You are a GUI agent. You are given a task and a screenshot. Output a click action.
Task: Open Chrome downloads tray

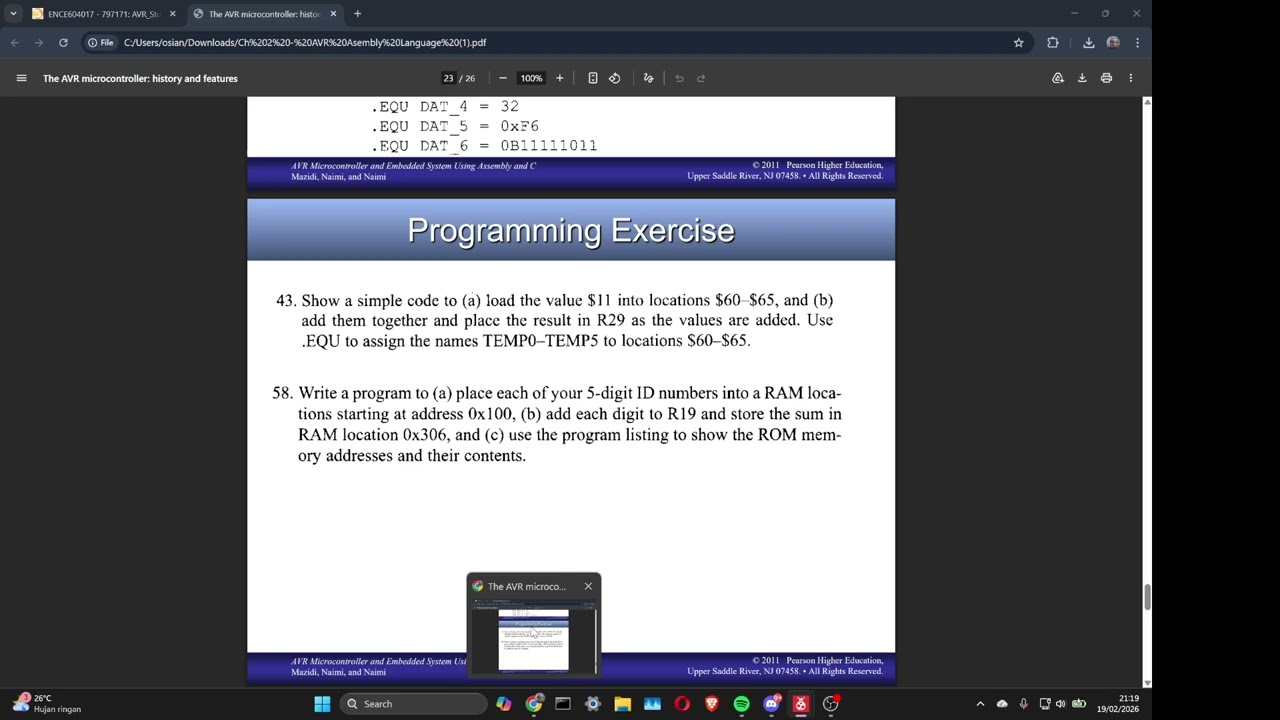[1089, 42]
